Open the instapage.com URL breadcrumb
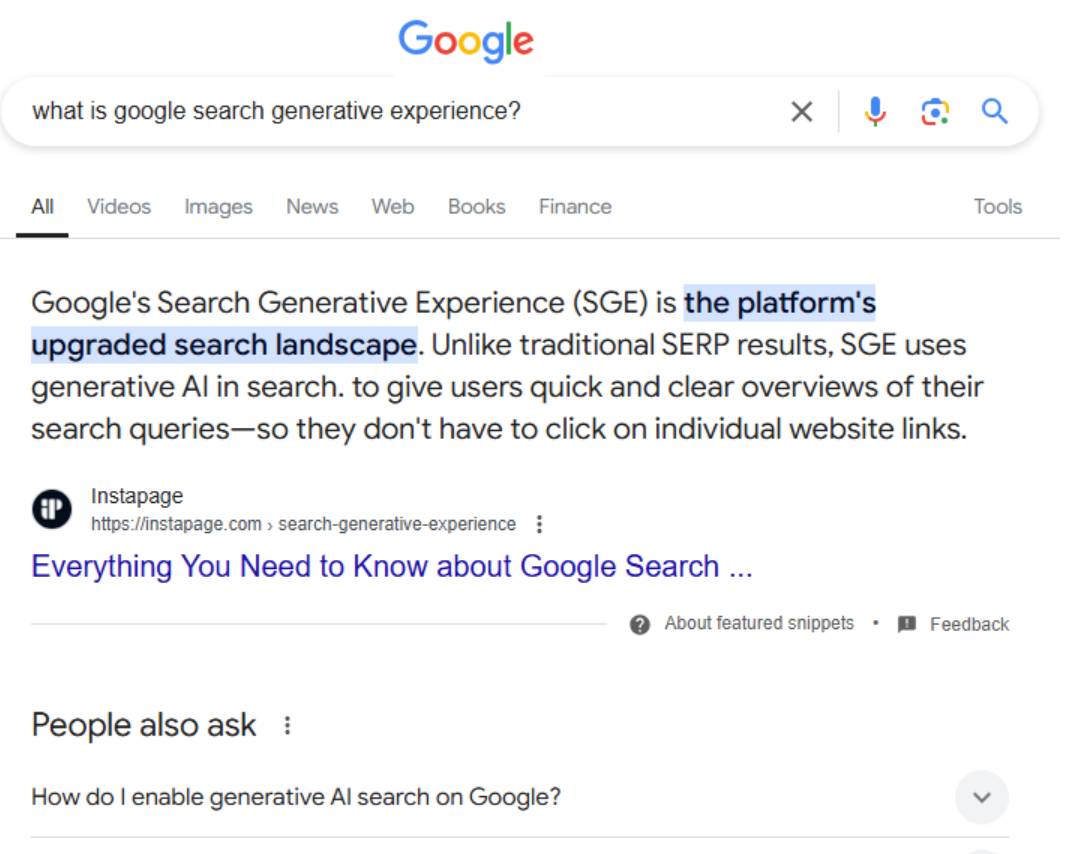Viewport: 1065px width, 854px height. click(303, 524)
